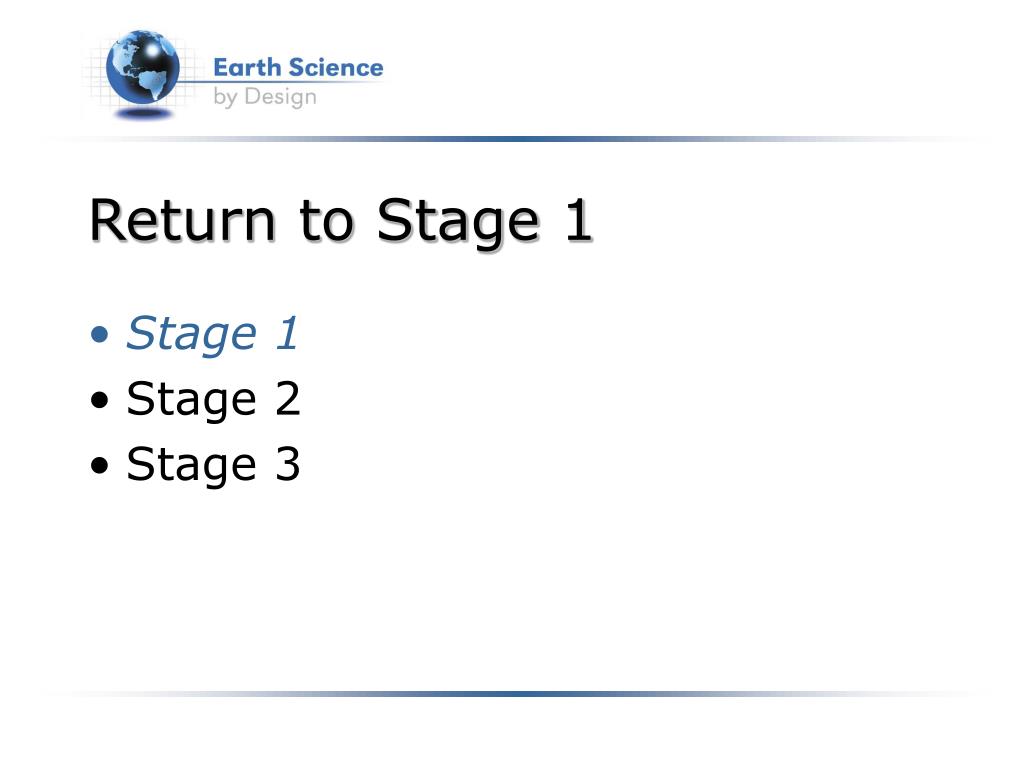
Task: Click the numeral 3 in Stage 3 bullet
Action: coord(287,463)
